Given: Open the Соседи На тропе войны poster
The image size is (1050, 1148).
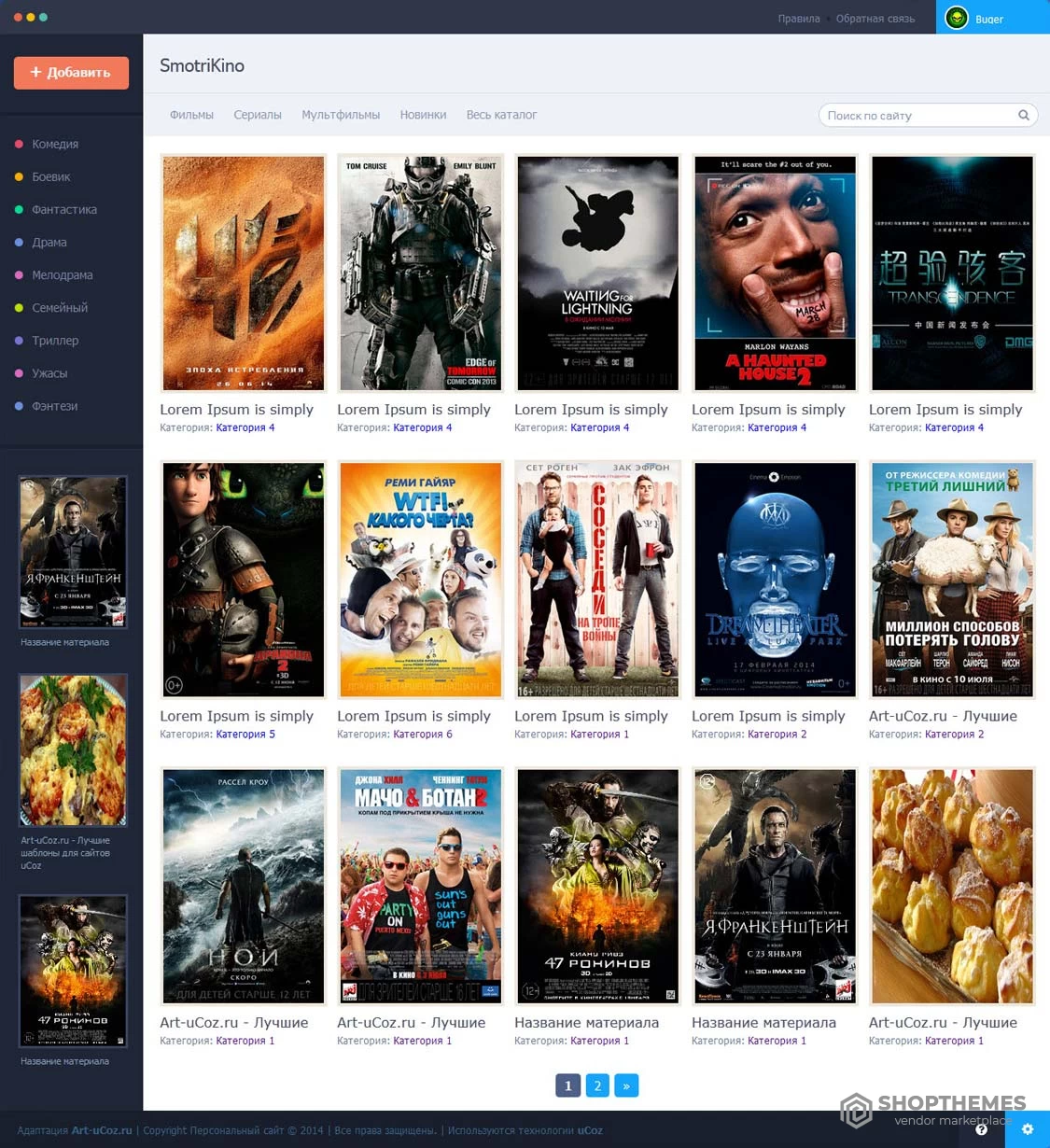Looking at the screenshot, I should tap(598, 580).
